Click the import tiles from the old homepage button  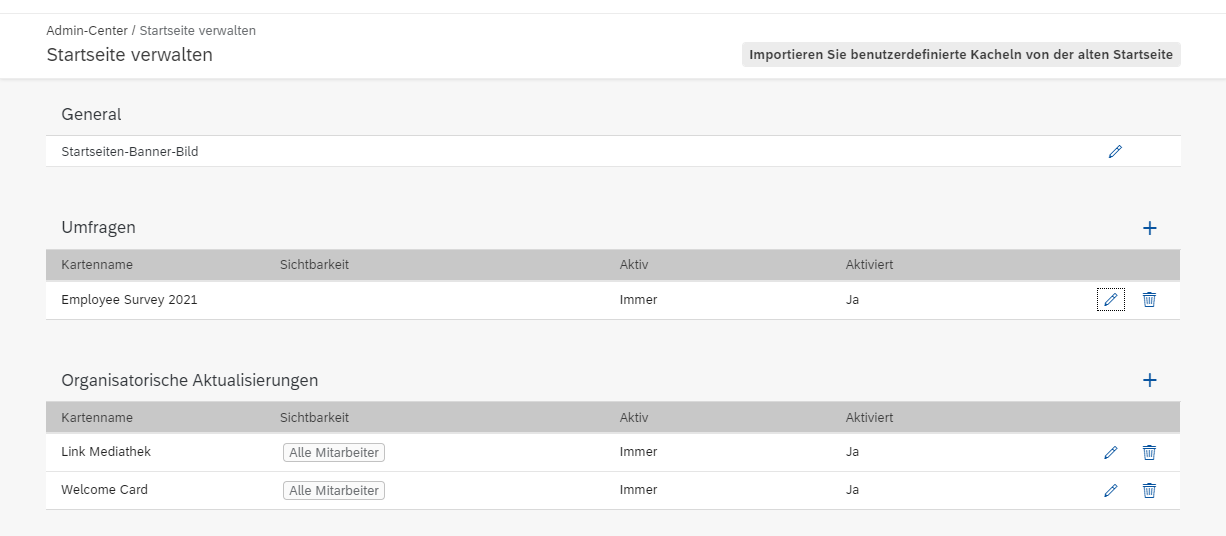click(961, 55)
